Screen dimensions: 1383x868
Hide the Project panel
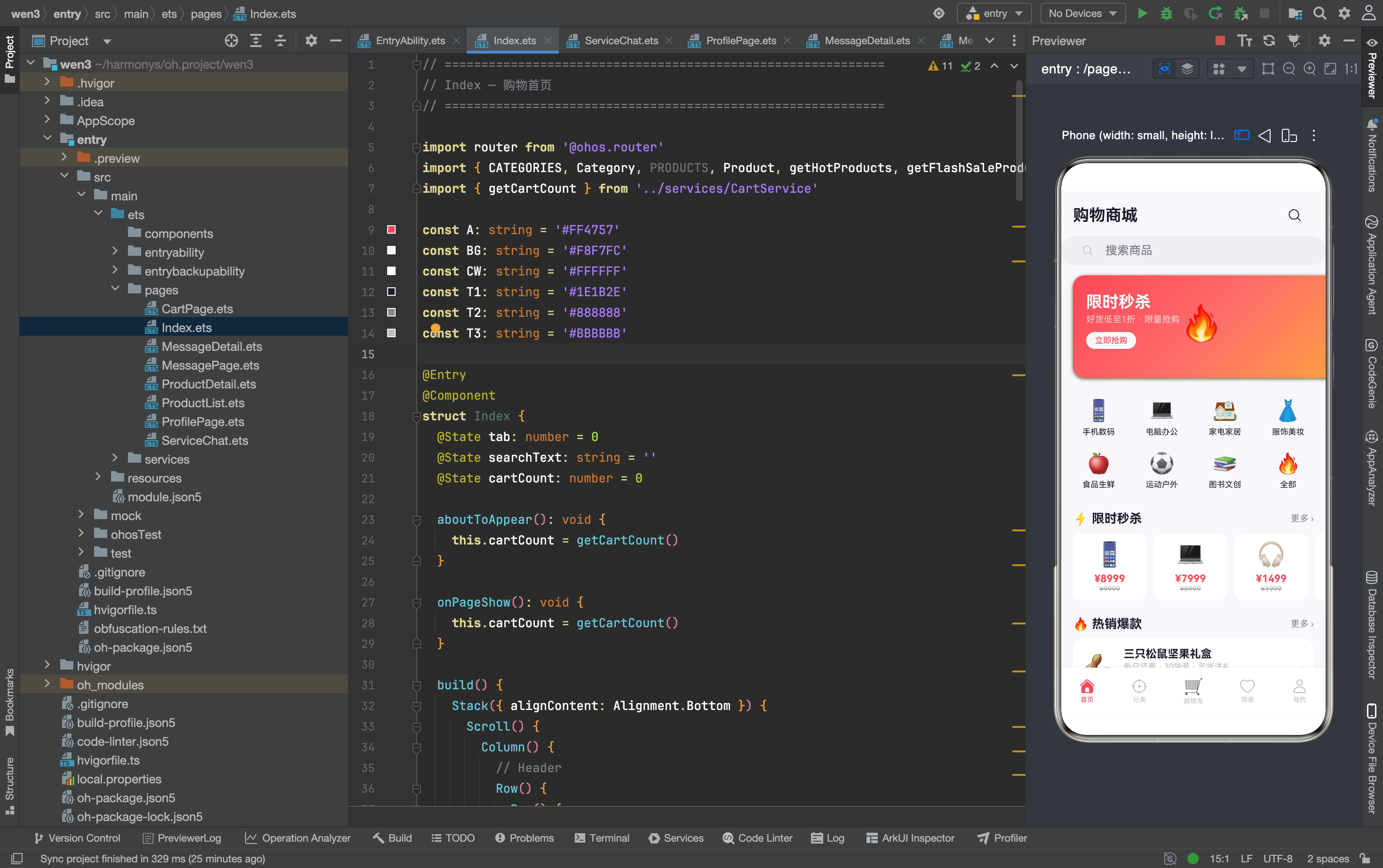coord(335,41)
